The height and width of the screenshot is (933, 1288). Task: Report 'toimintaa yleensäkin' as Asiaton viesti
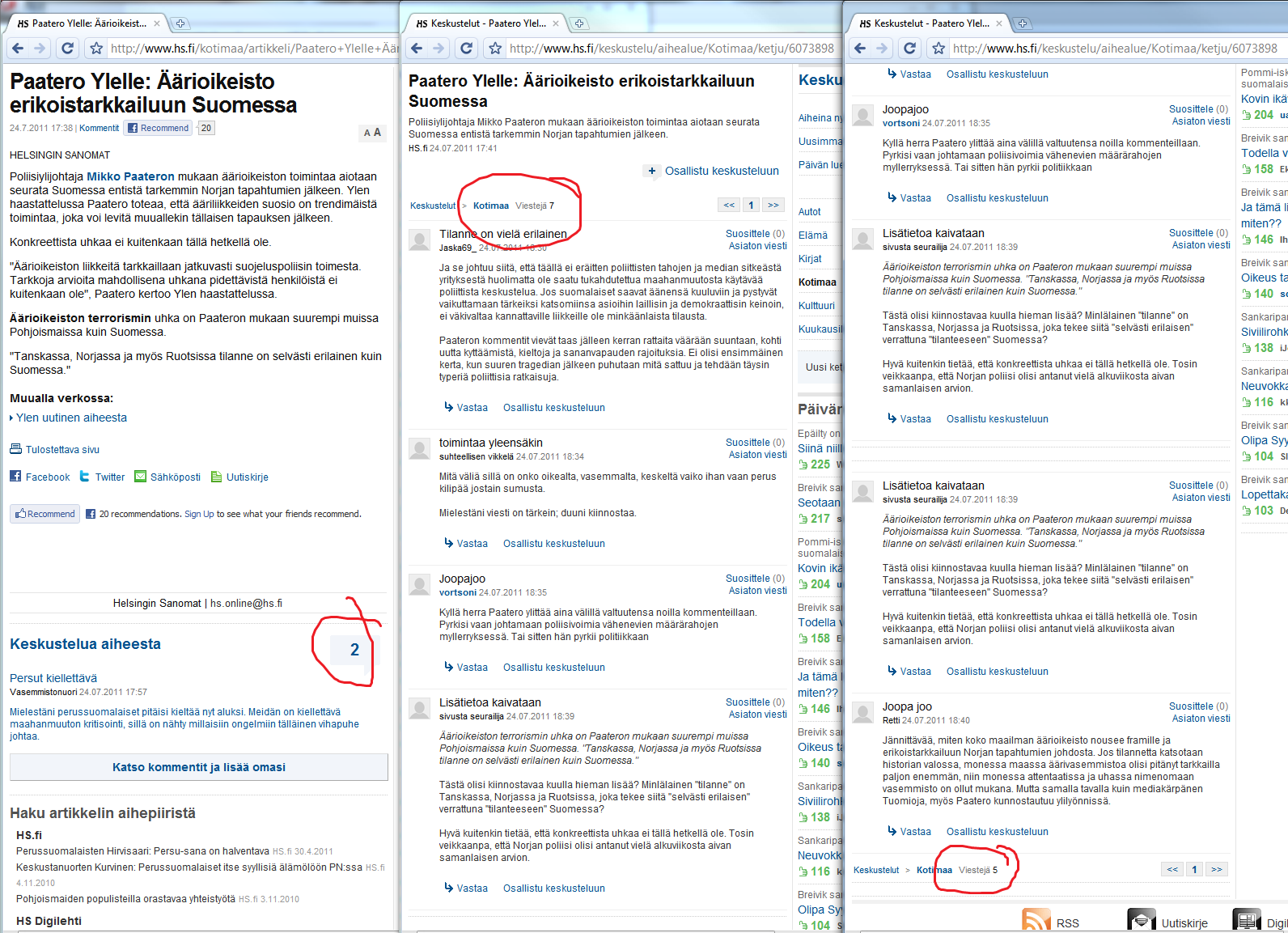coord(757,455)
